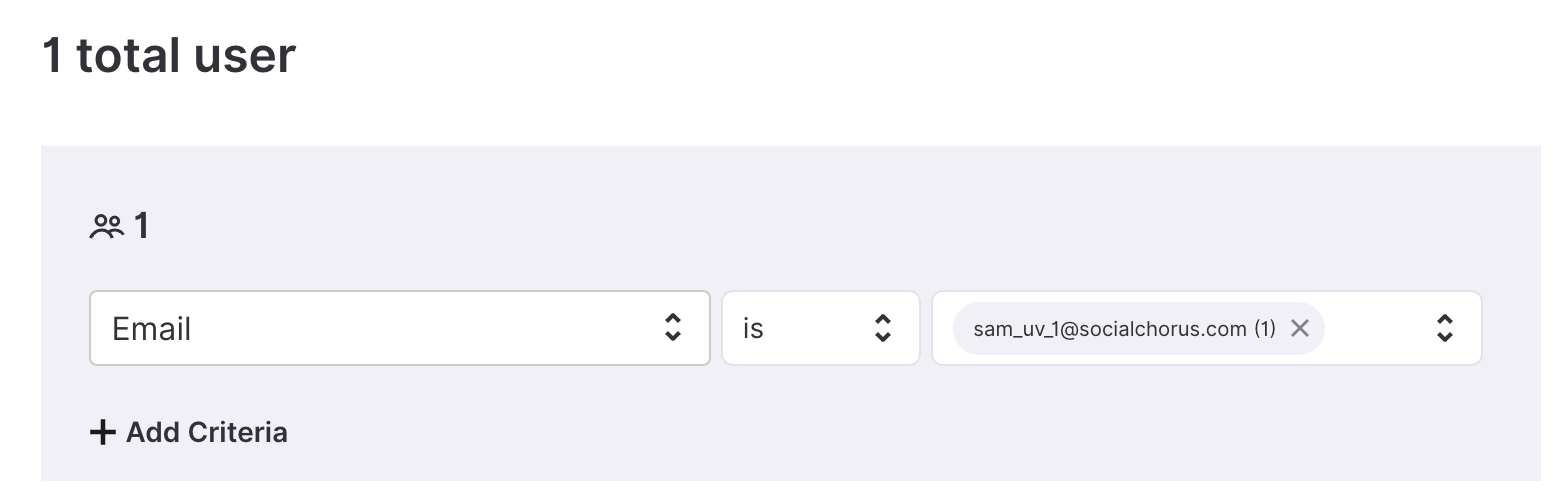
Task: Click the "1 total user" heading
Action: [169, 55]
